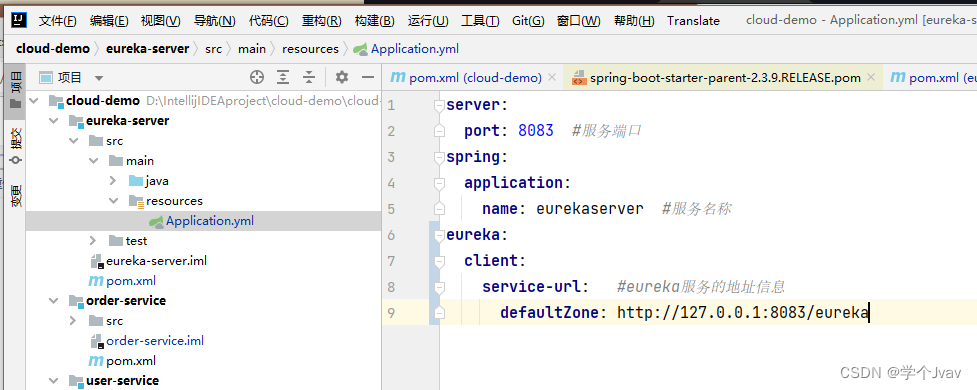Image resolution: width=977 pixels, height=390 pixels.
Task: Open the Changes sidebar tool window
Action: [x=16, y=196]
